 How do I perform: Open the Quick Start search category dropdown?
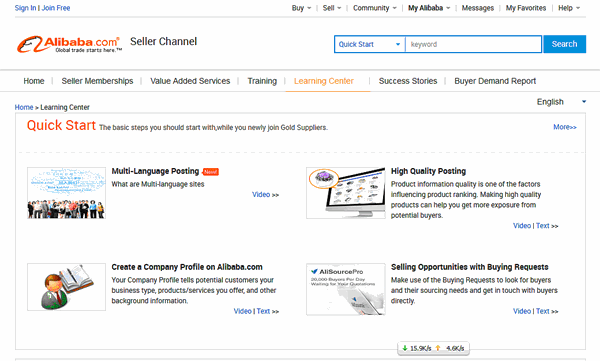[x=370, y=44]
